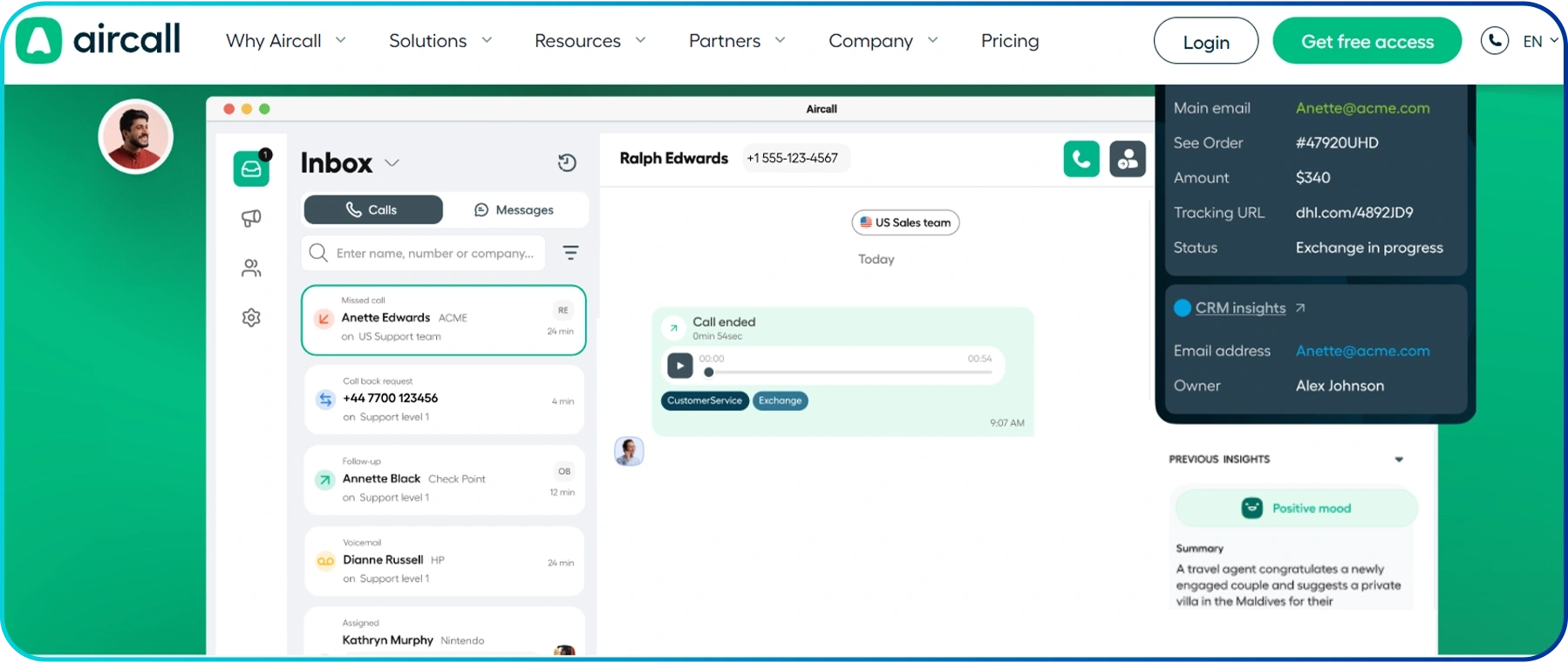Click the $340 amount value
Image resolution: width=1568 pixels, height=663 pixels.
[x=1312, y=178]
